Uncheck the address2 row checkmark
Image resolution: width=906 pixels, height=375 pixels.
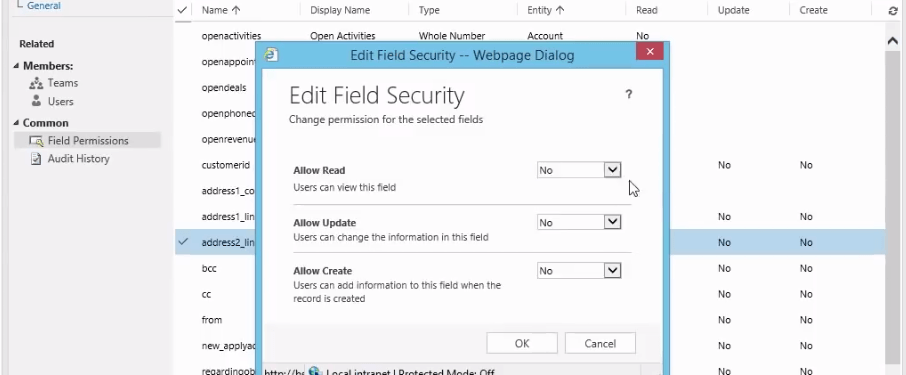coord(183,242)
